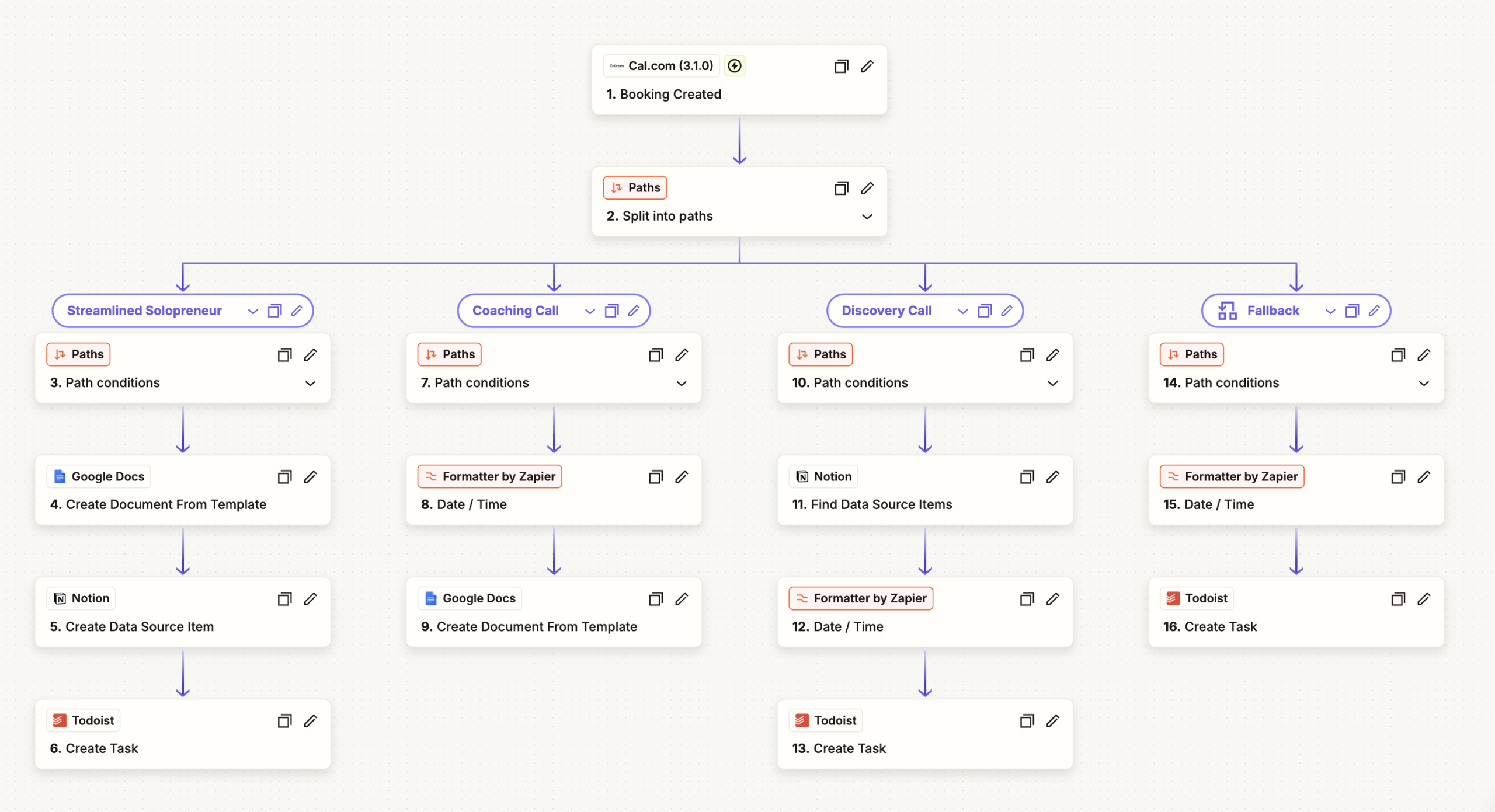Duplicate the Fallback path
This screenshot has width=1495, height=812.
click(1352, 311)
